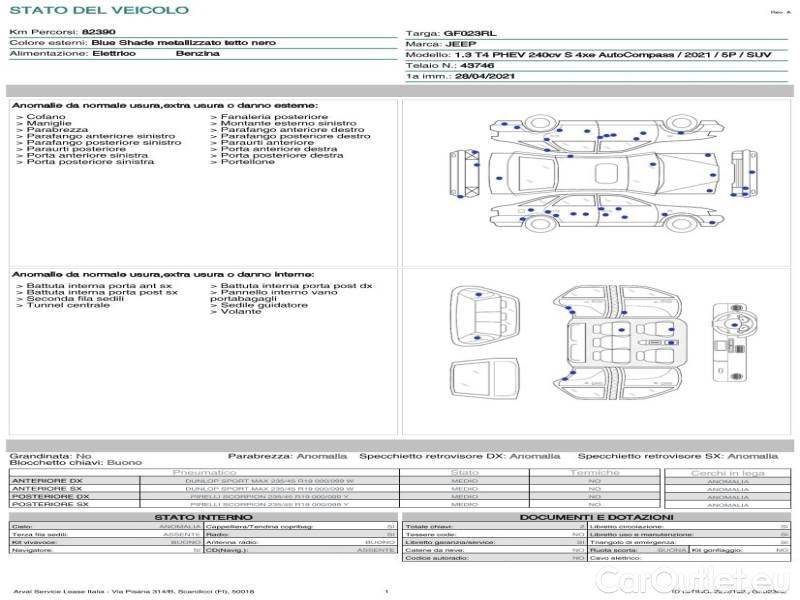Click the 'Fanaleria posteriore' entry

click(x=274, y=117)
